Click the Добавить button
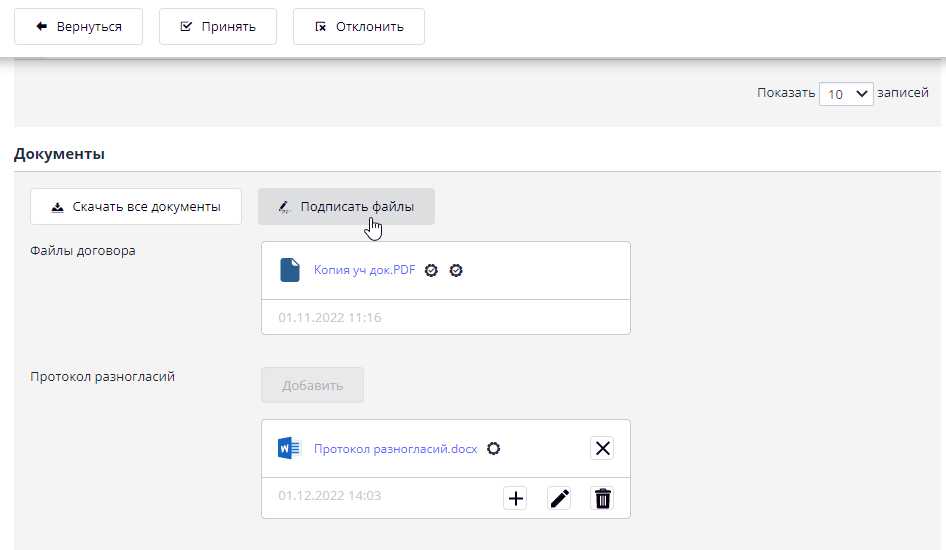 point(312,385)
